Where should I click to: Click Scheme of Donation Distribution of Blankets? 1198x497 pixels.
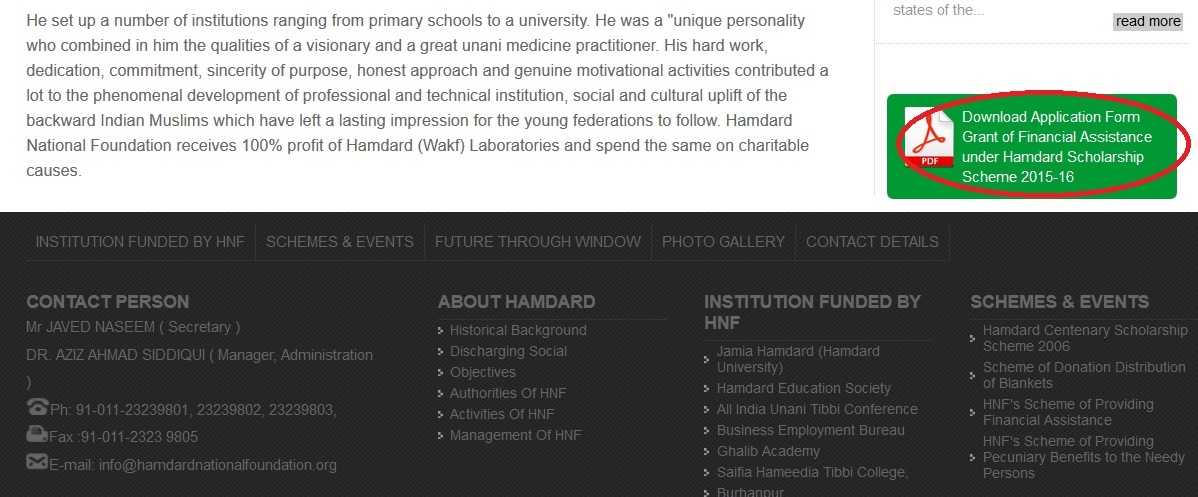(x=1084, y=375)
